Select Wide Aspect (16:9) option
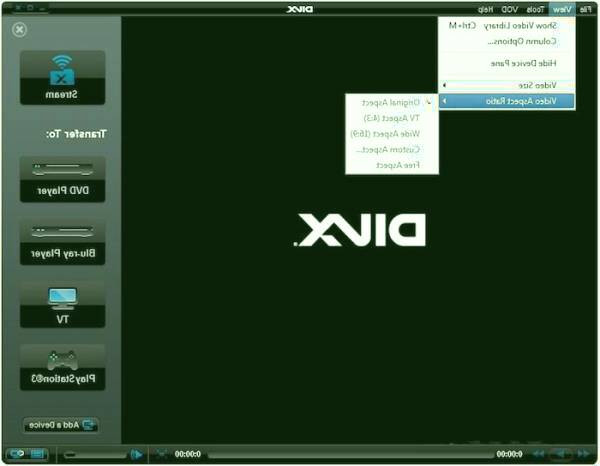This screenshot has height=466, width=600. 392,134
